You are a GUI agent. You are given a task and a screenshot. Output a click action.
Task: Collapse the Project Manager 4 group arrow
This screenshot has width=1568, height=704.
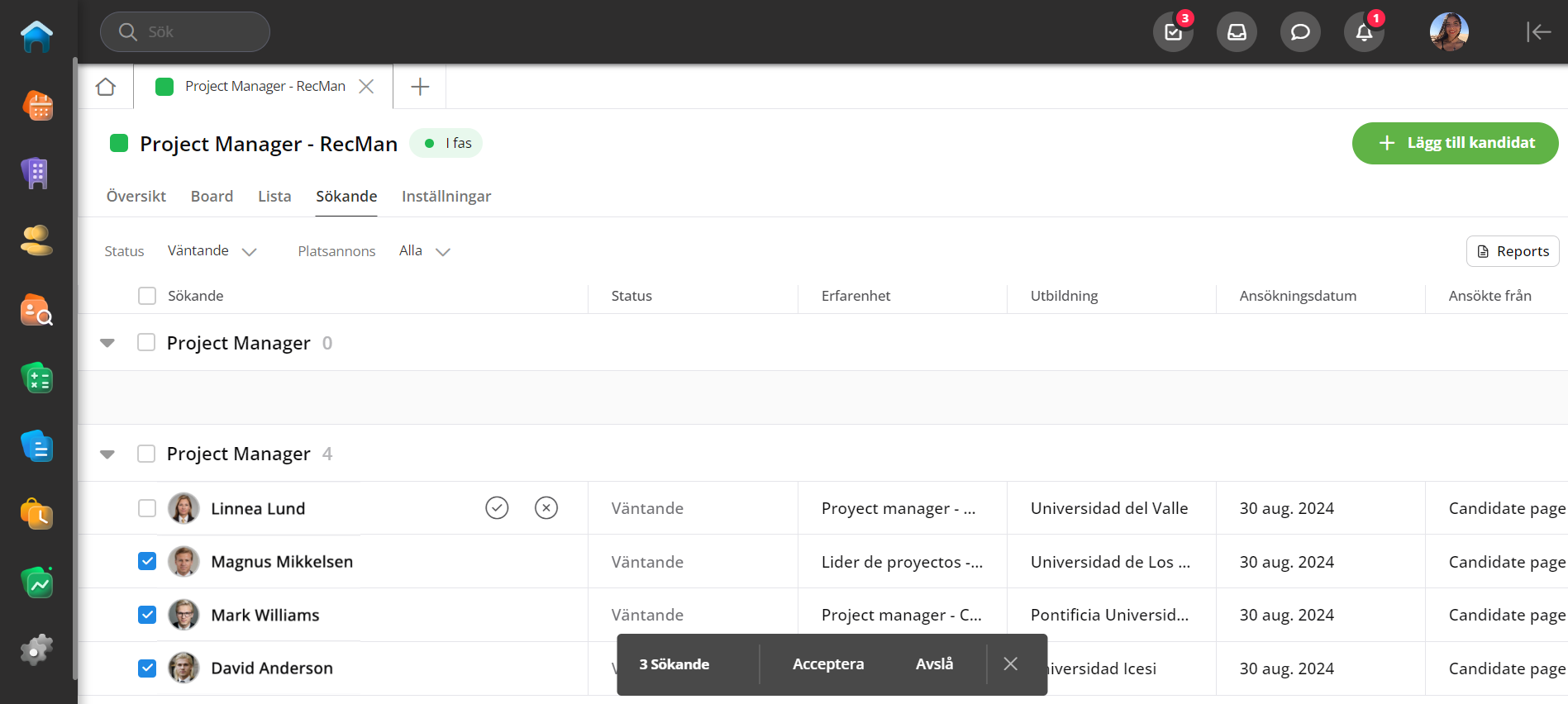pos(107,454)
